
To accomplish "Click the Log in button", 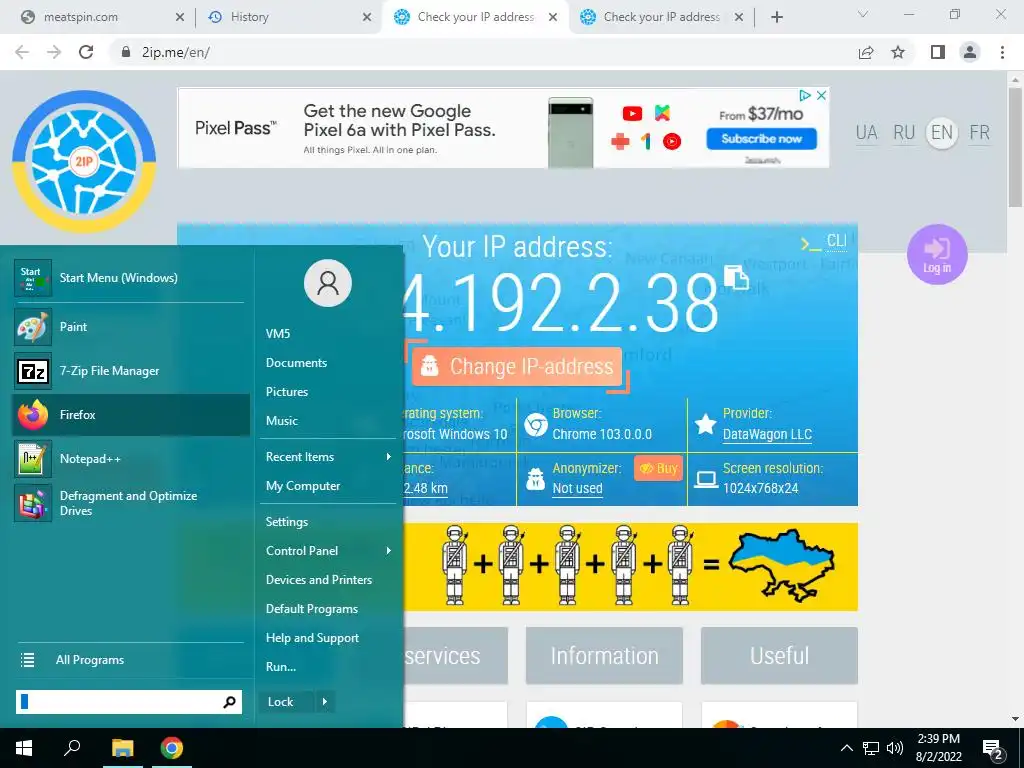I will click(937, 254).
